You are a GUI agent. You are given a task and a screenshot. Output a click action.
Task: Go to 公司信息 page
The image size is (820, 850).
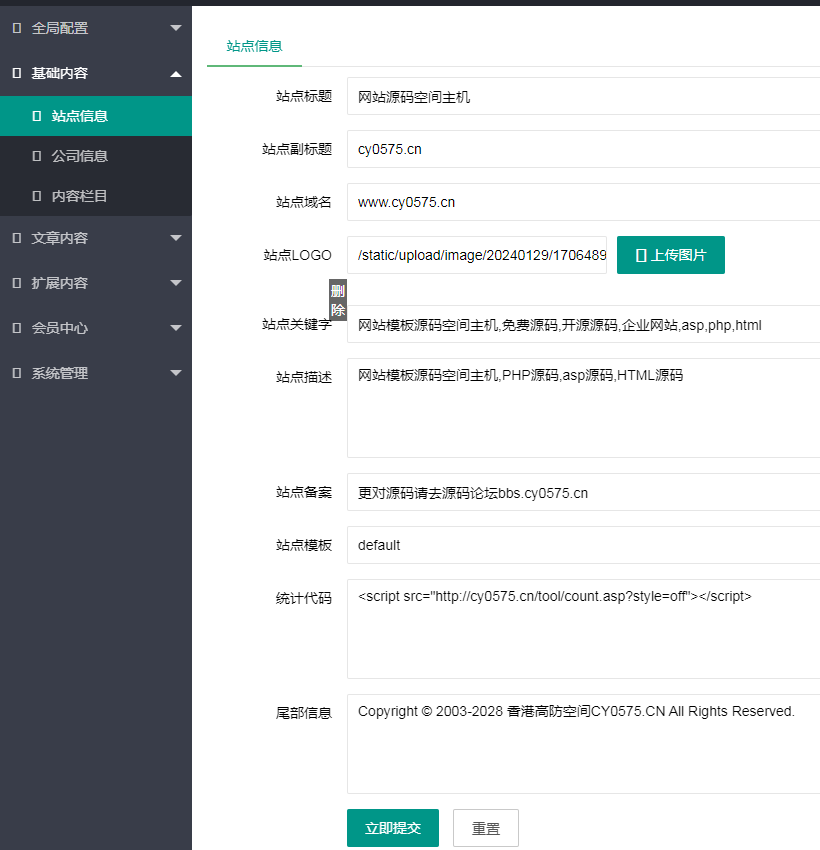(96, 156)
